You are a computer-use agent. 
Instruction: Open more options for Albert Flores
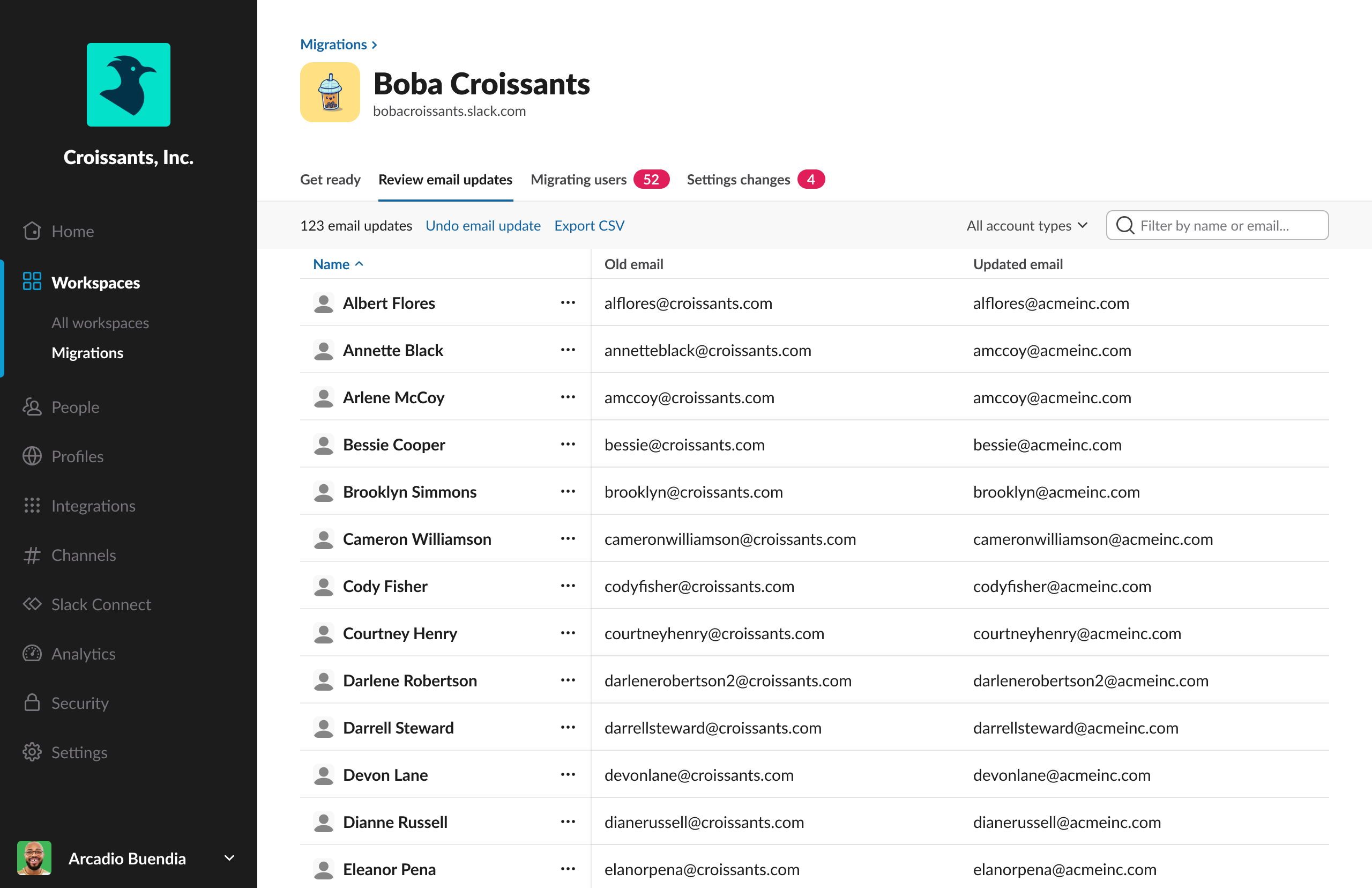tap(568, 303)
